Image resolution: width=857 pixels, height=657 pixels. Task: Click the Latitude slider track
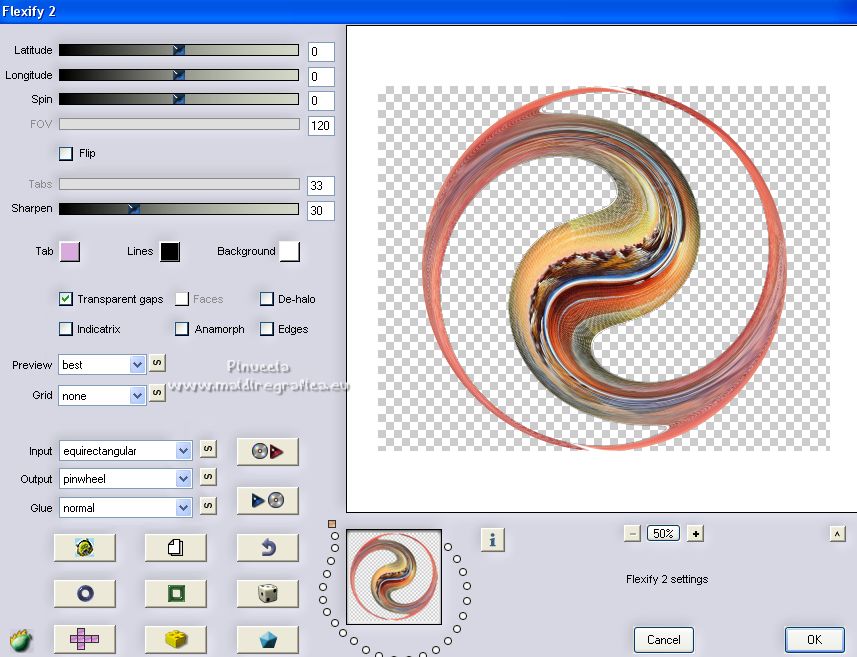pos(179,50)
